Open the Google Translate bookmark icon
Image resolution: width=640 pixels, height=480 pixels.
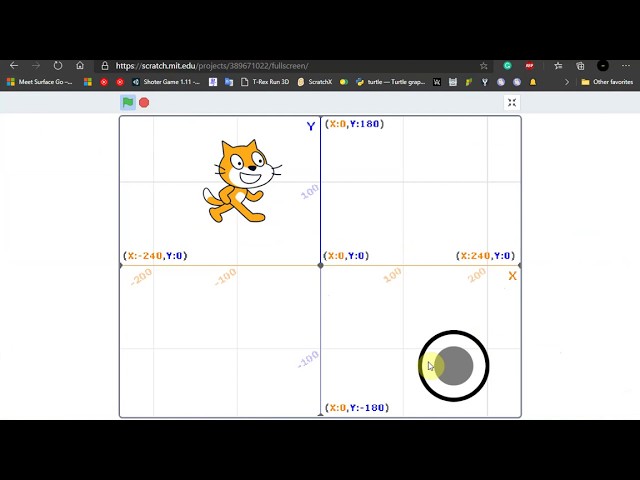pos(229,82)
